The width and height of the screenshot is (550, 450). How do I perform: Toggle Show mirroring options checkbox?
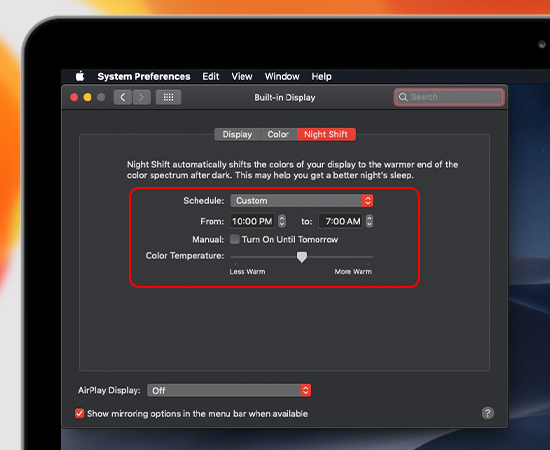[80, 414]
